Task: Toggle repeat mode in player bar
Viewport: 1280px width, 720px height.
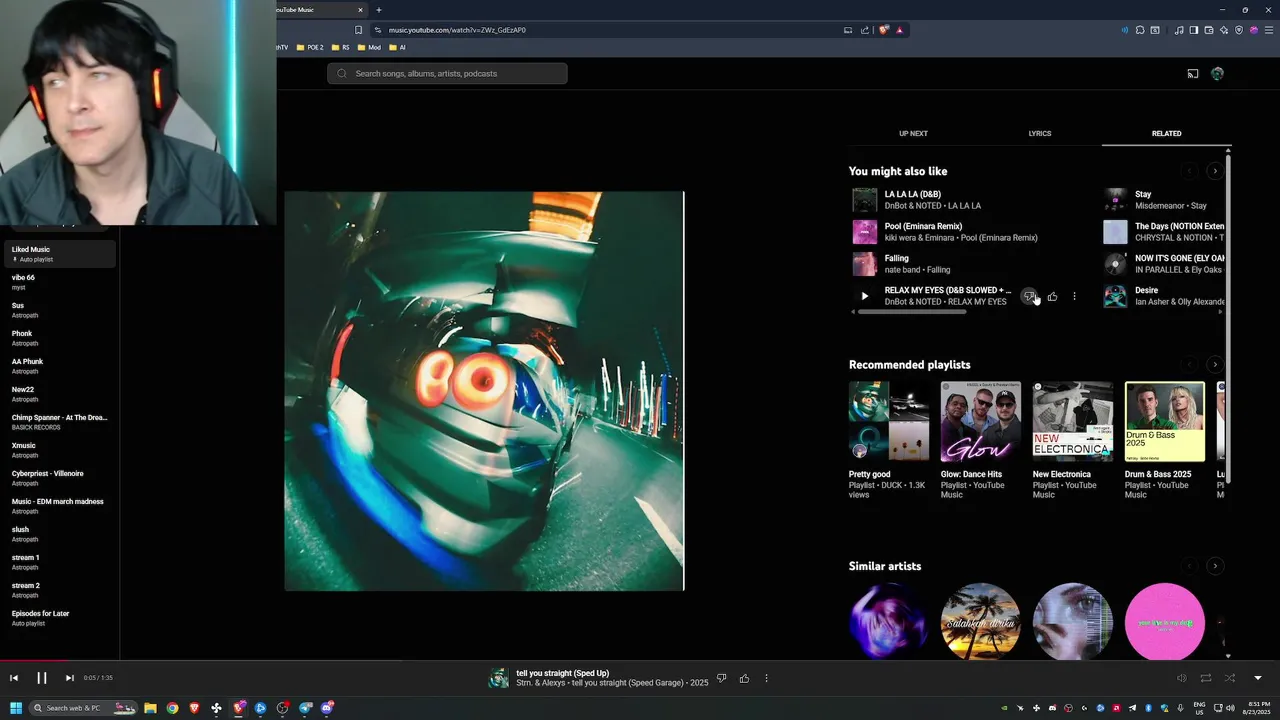Action: [1206, 678]
